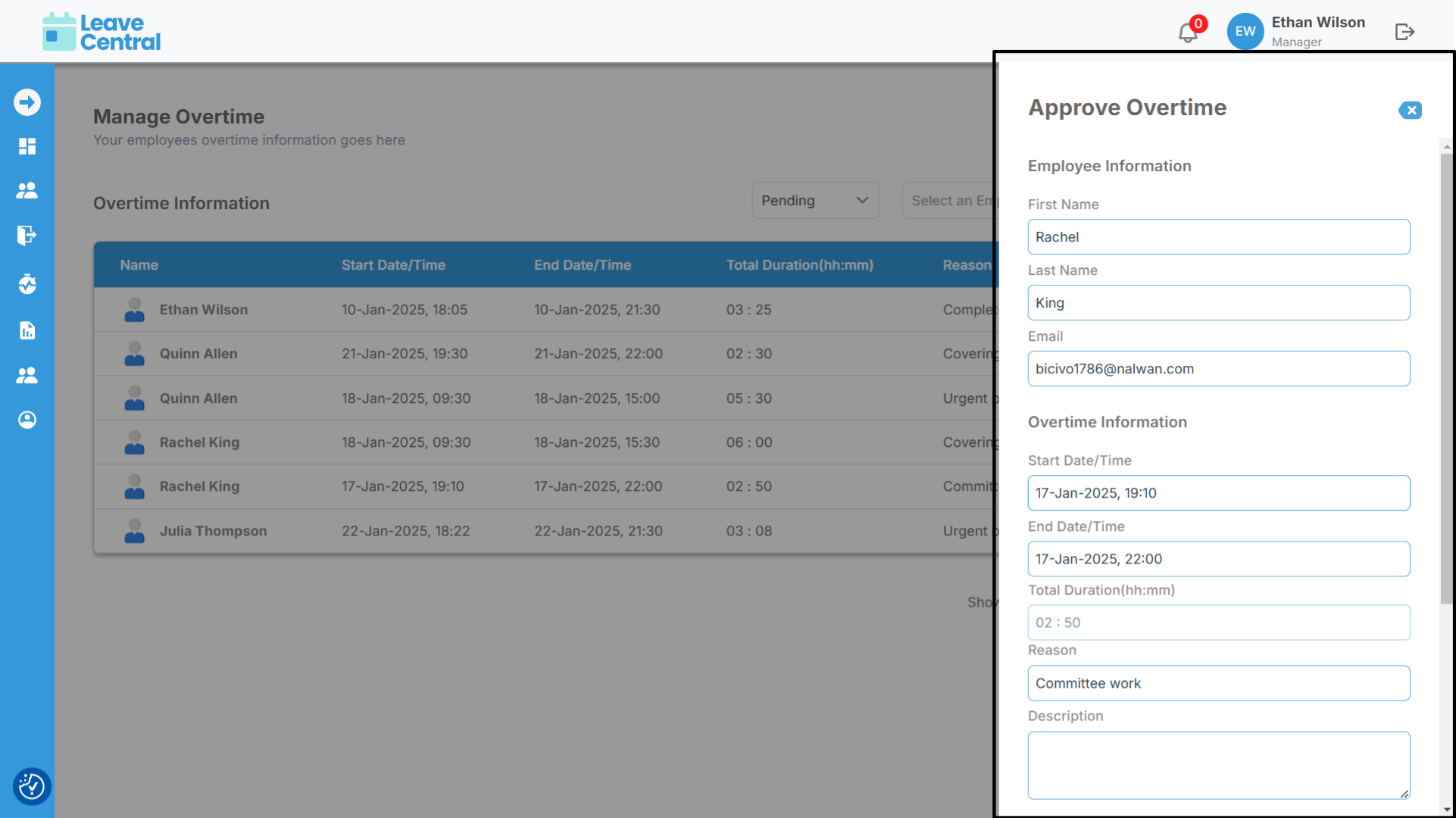The width and height of the screenshot is (1456, 818).
Task: Click the Email input field
Action: (1218, 369)
